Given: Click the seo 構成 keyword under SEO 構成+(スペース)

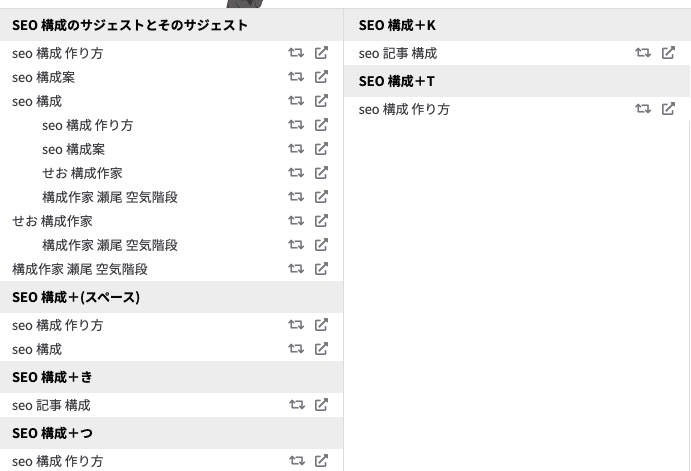Looking at the screenshot, I should point(37,349).
